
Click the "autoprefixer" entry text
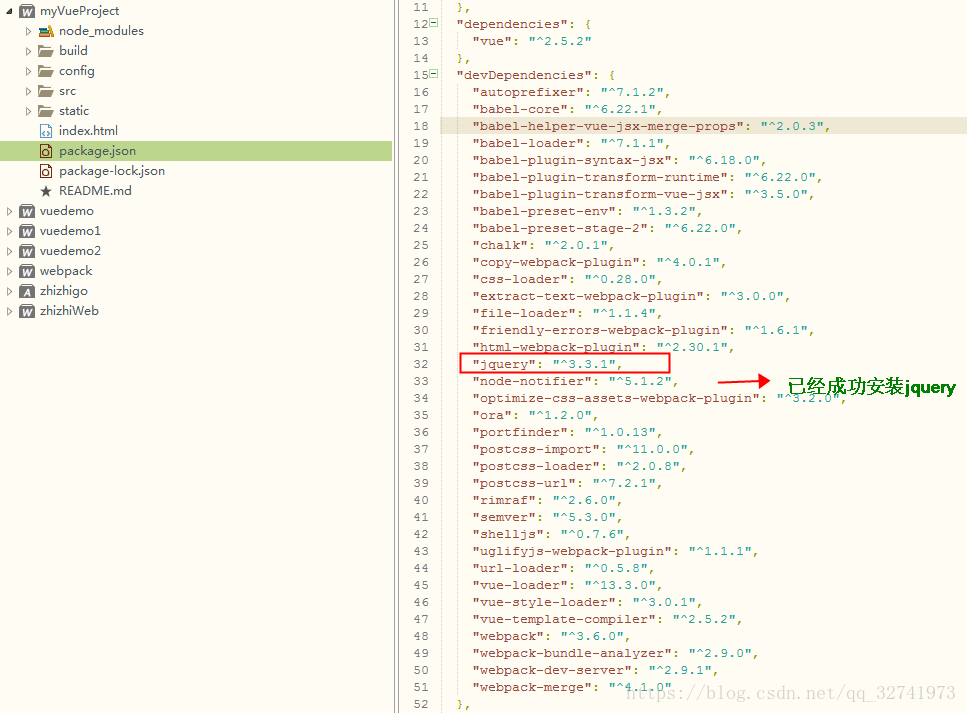tap(528, 92)
